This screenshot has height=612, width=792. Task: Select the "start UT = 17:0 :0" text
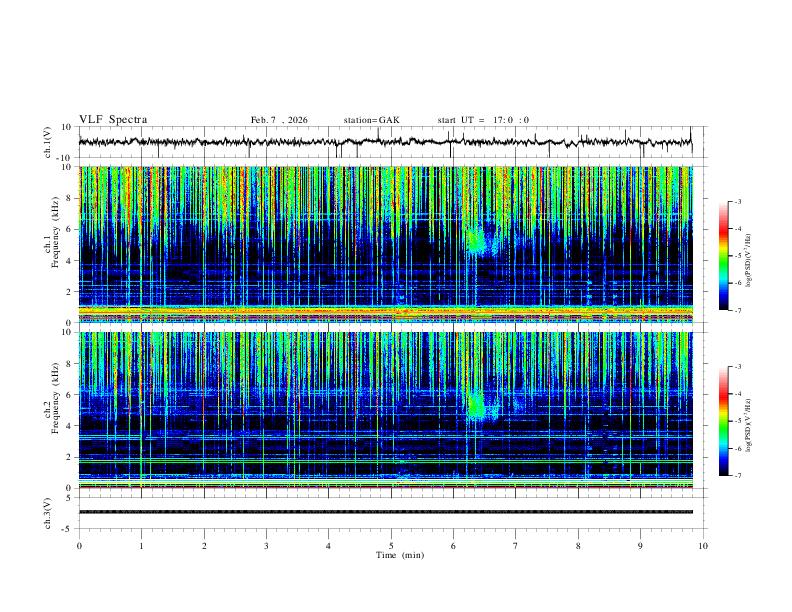pyautogui.click(x=483, y=120)
